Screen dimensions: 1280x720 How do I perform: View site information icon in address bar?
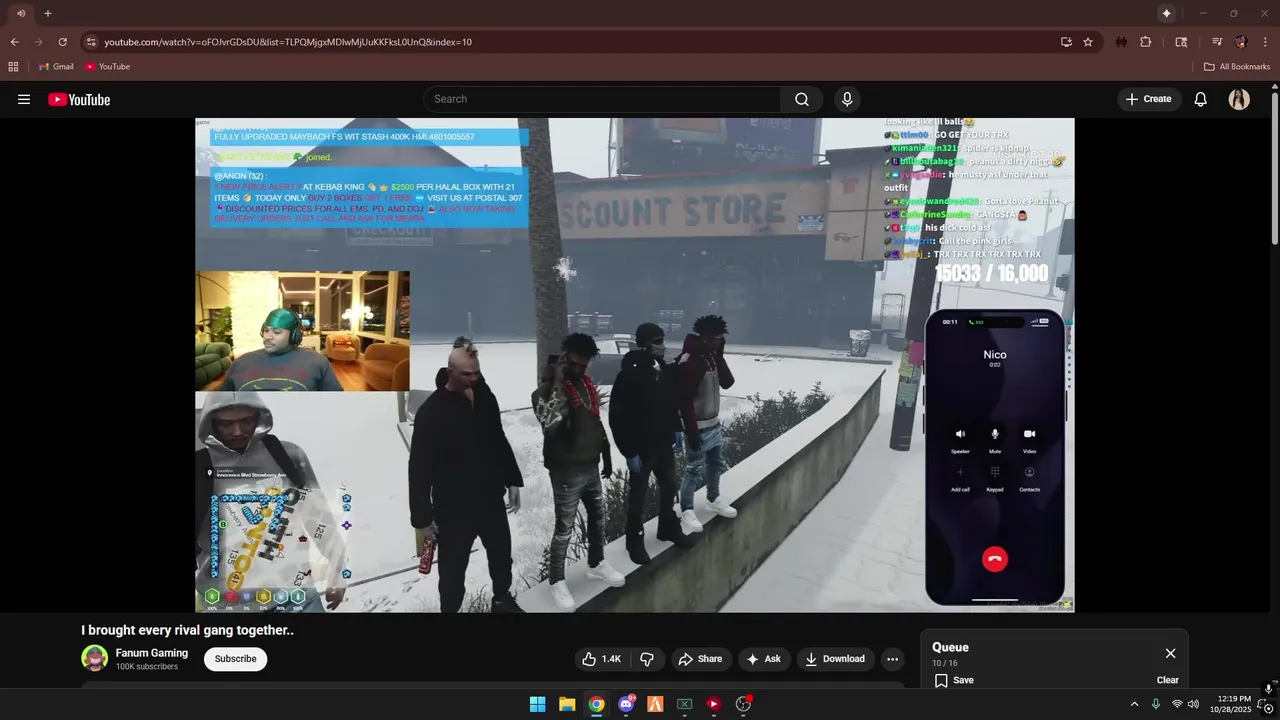[x=91, y=42]
